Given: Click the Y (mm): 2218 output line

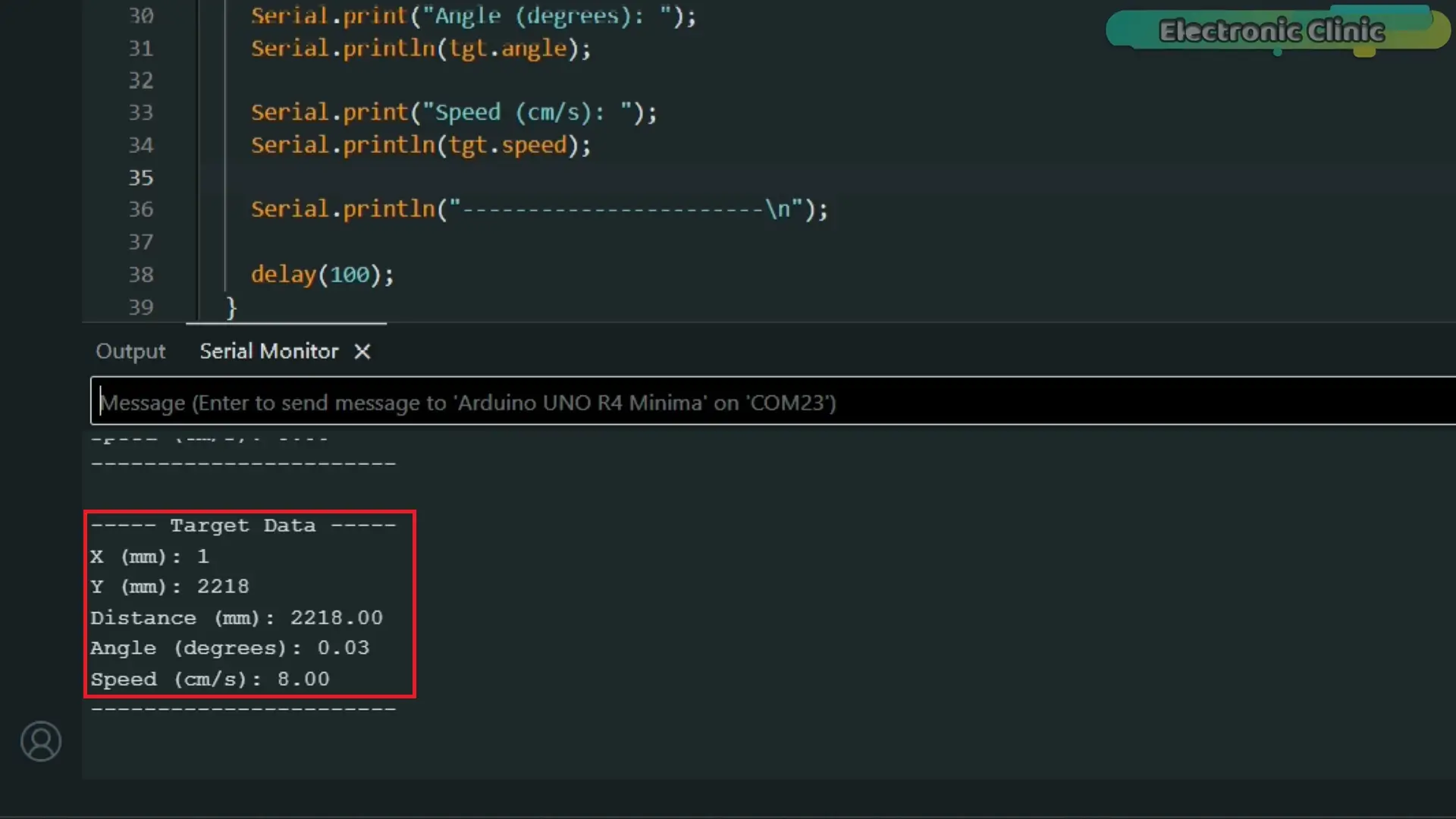Looking at the screenshot, I should tap(170, 587).
